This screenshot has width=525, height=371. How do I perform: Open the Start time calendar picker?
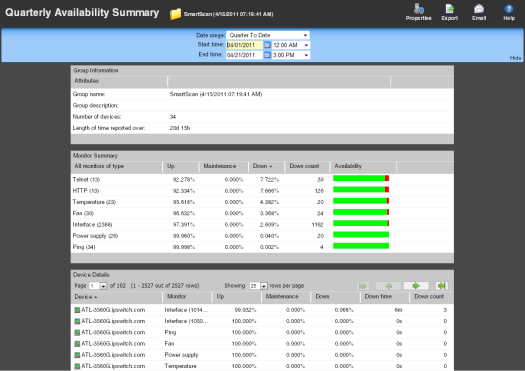point(267,45)
